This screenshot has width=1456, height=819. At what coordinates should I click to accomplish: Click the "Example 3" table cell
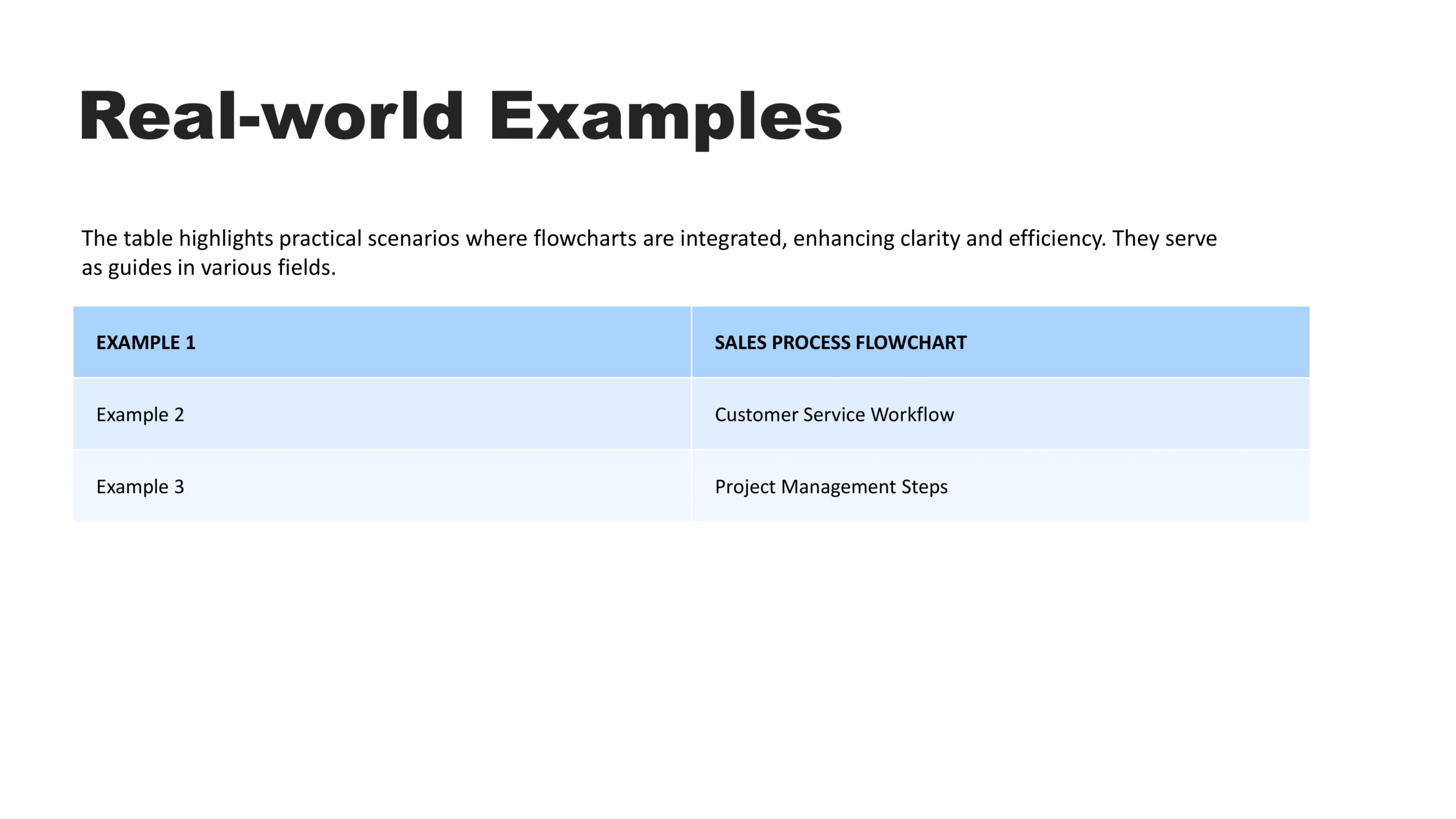140,487
